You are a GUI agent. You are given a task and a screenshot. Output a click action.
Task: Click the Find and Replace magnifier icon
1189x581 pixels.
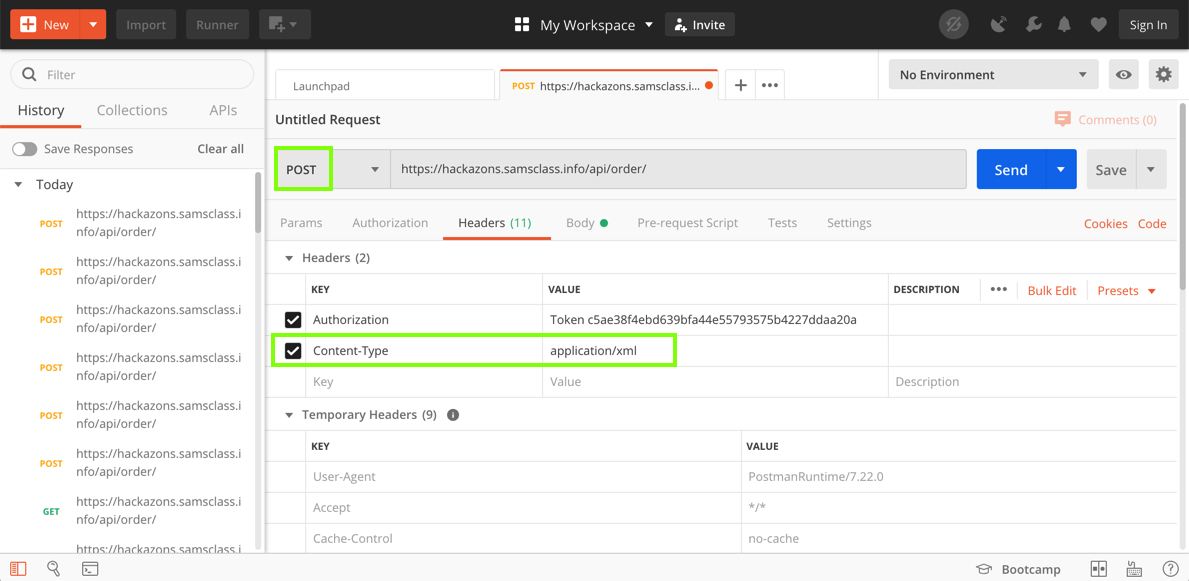[54, 569]
